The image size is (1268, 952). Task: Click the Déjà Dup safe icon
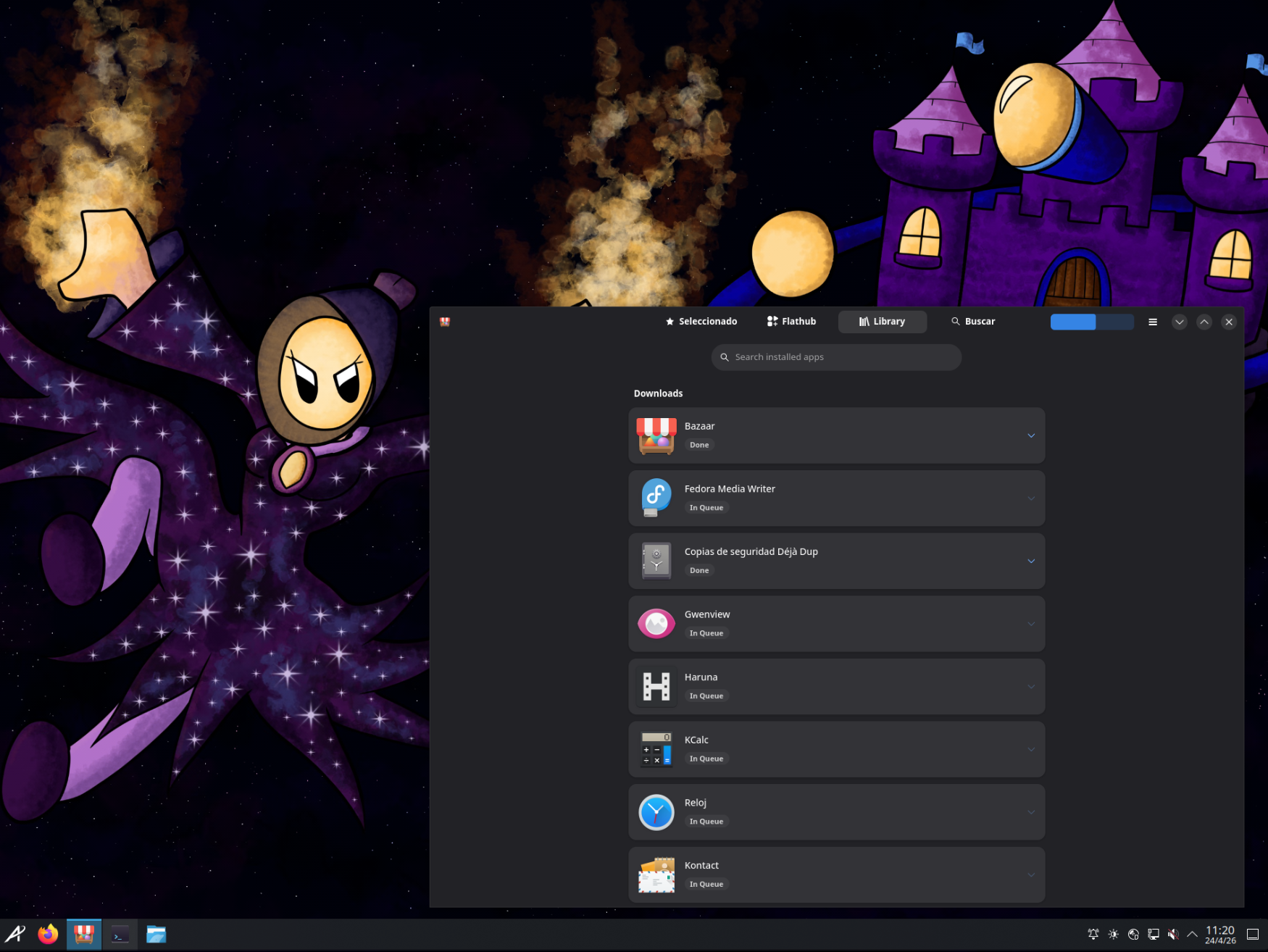point(656,561)
